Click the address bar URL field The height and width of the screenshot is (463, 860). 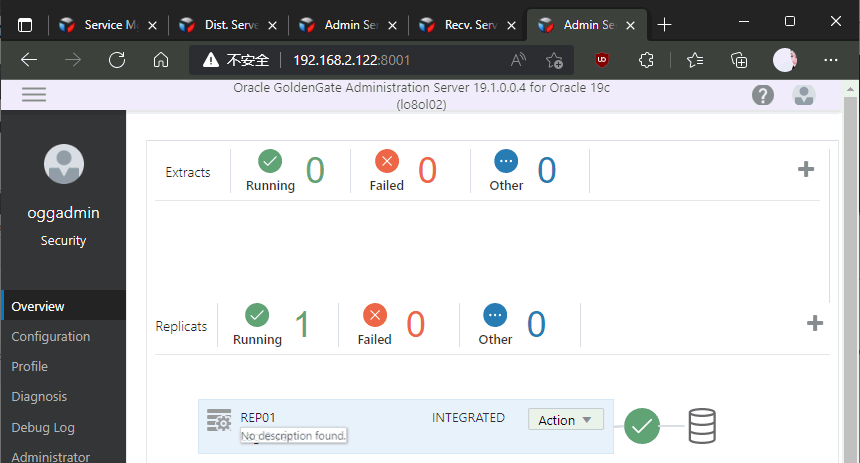coord(400,60)
